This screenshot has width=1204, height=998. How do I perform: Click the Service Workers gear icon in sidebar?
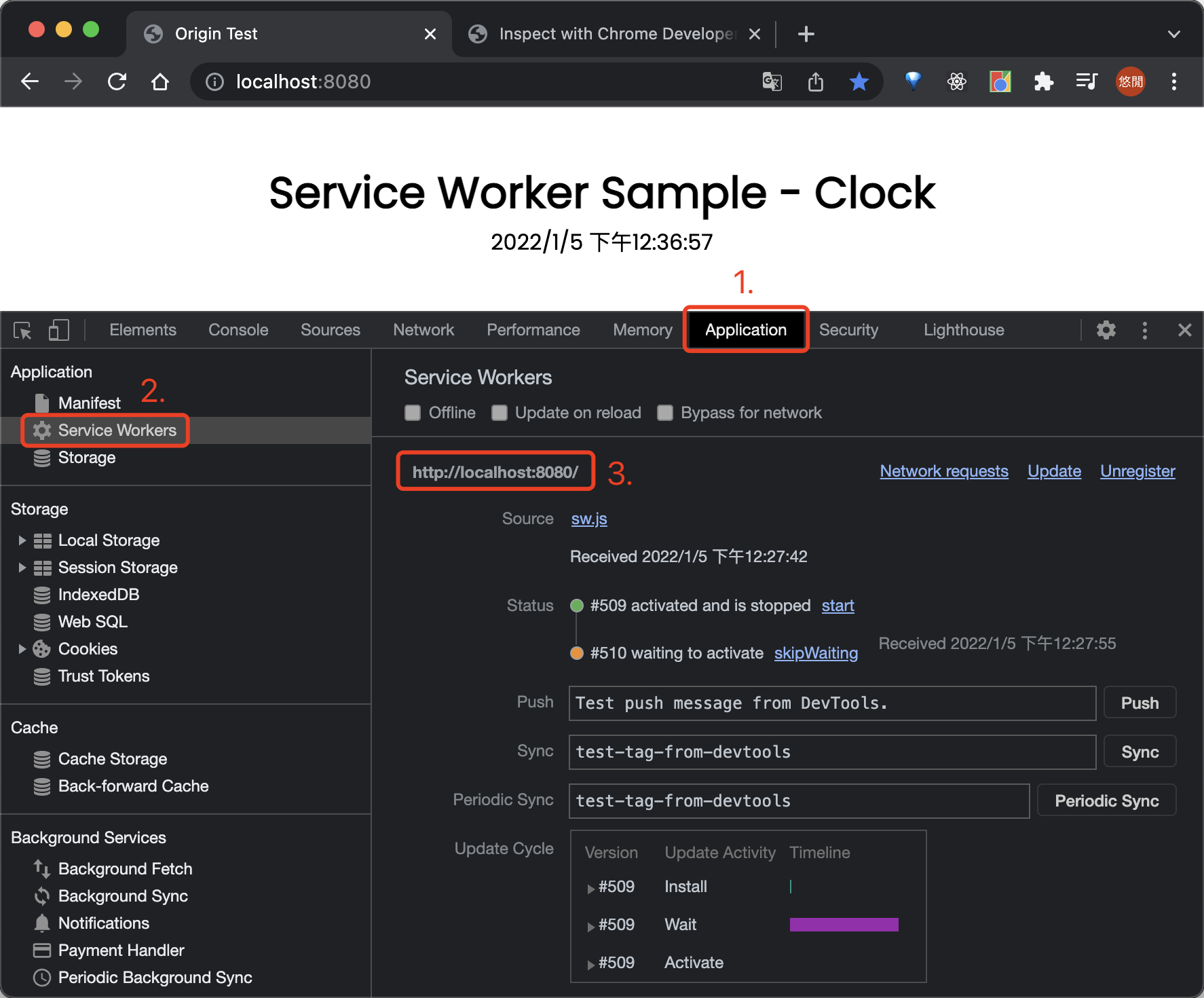[x=42, y=430]
